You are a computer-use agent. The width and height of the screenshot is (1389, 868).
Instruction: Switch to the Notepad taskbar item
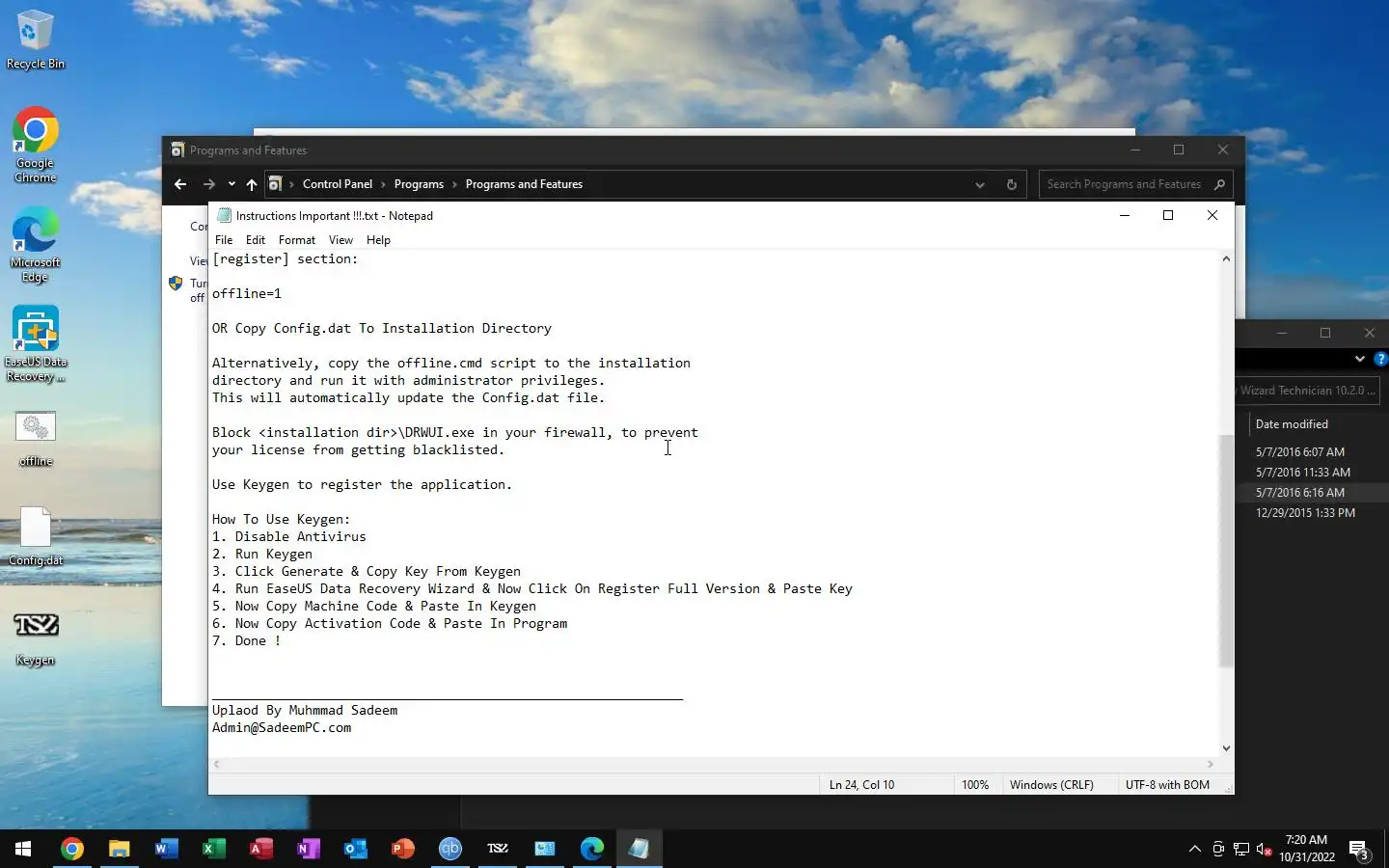click(640, 849)
